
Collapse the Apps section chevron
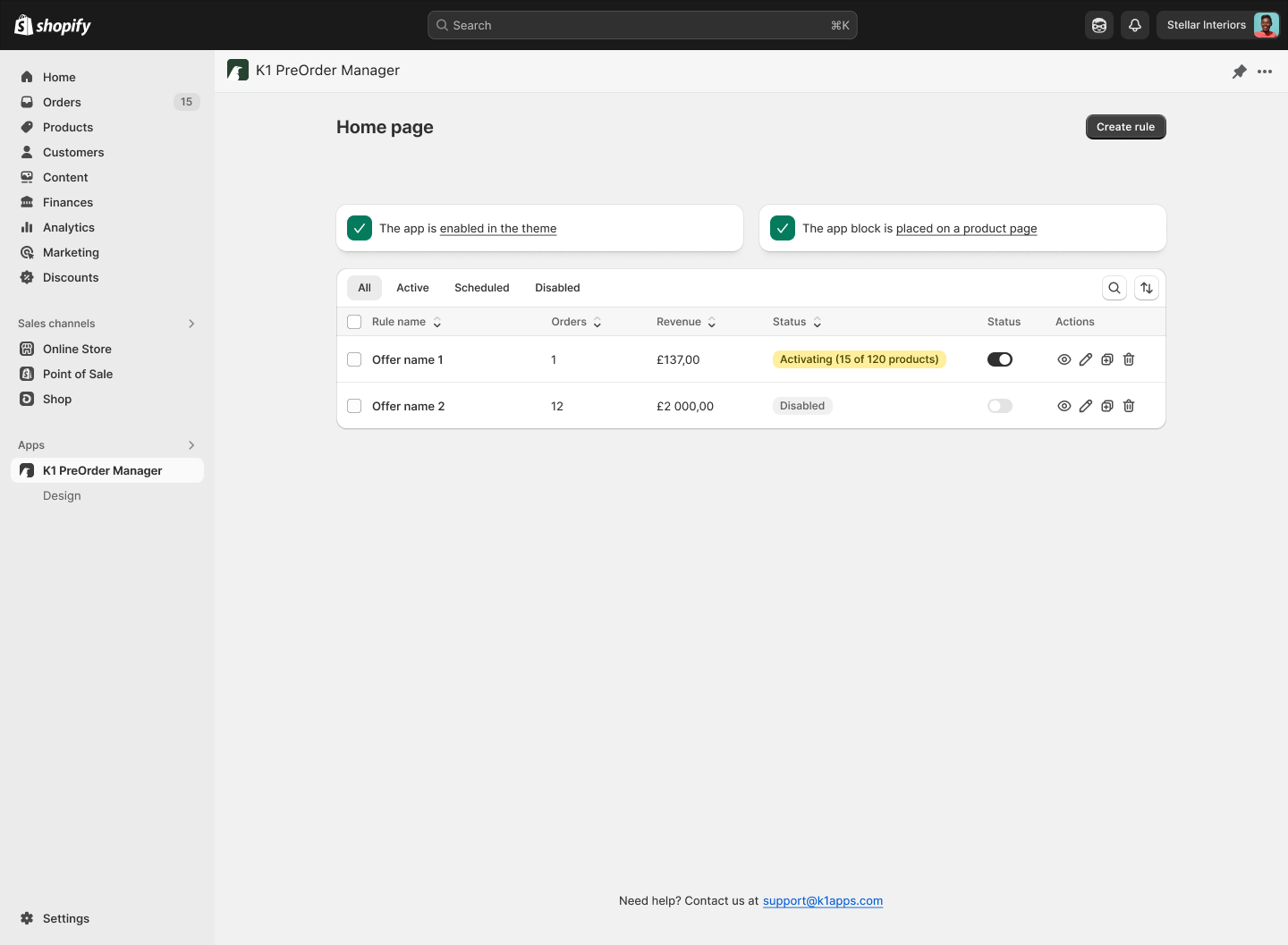[191, 444]
